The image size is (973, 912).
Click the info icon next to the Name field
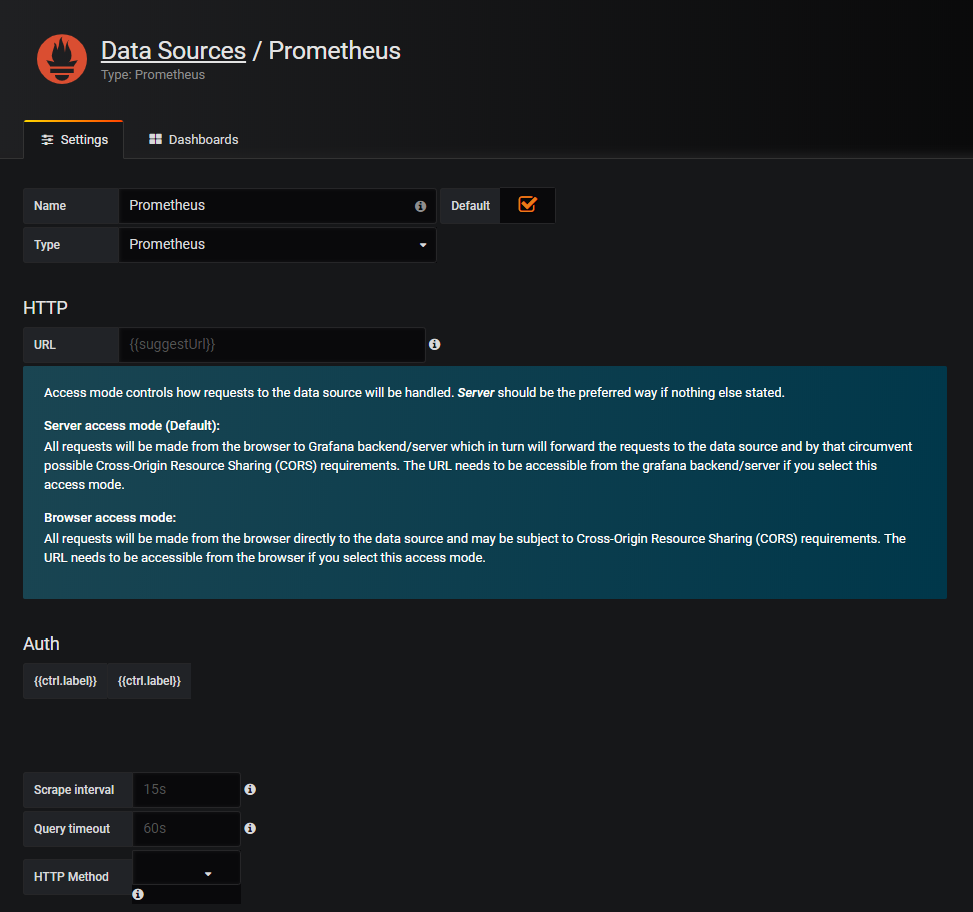pos(419,206)
